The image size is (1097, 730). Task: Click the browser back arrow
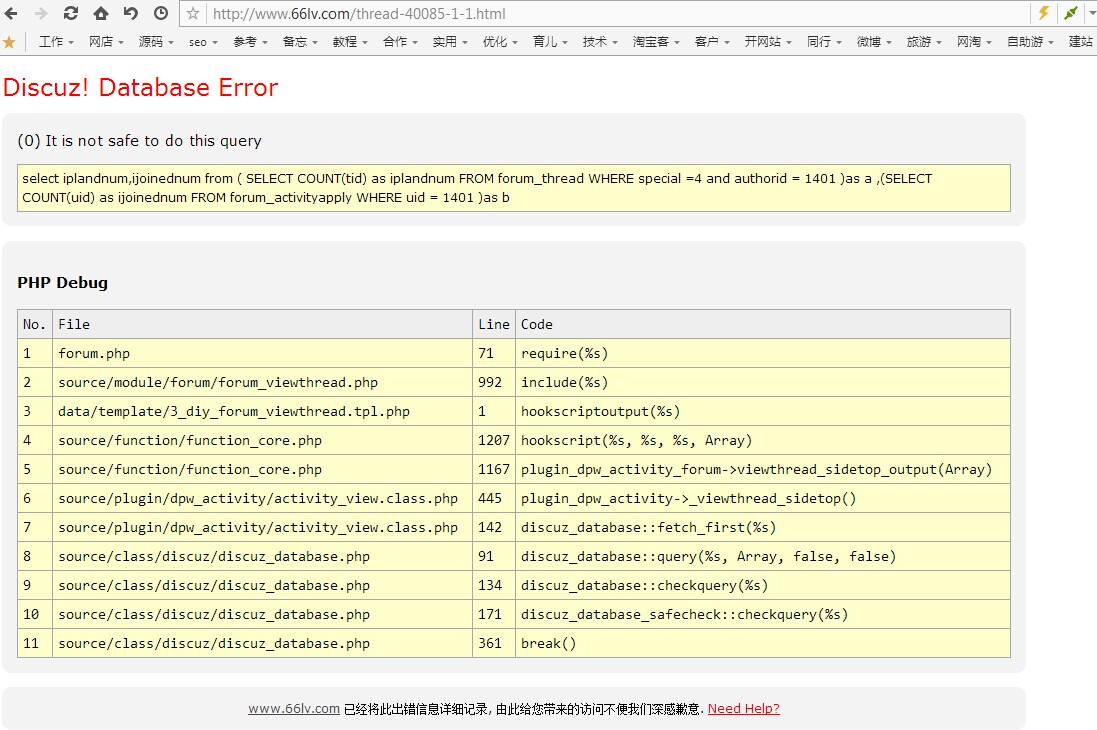(11, 13)
